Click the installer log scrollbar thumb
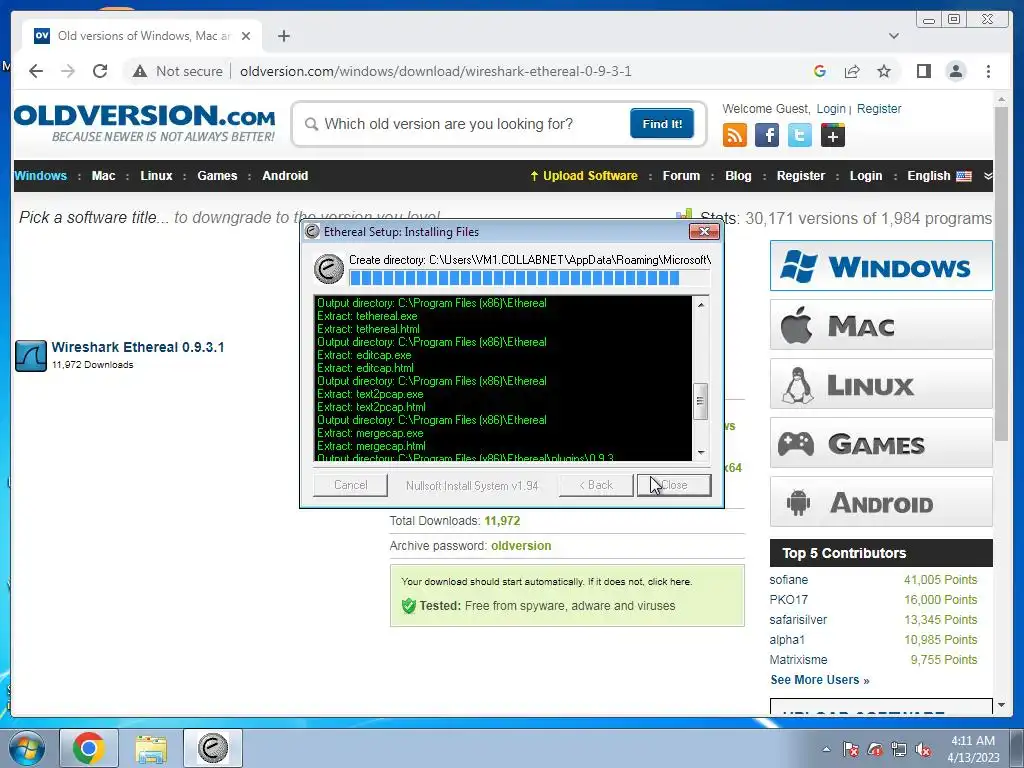Image resolution: width=1024 pixels, height=768 pixels. 701,401
